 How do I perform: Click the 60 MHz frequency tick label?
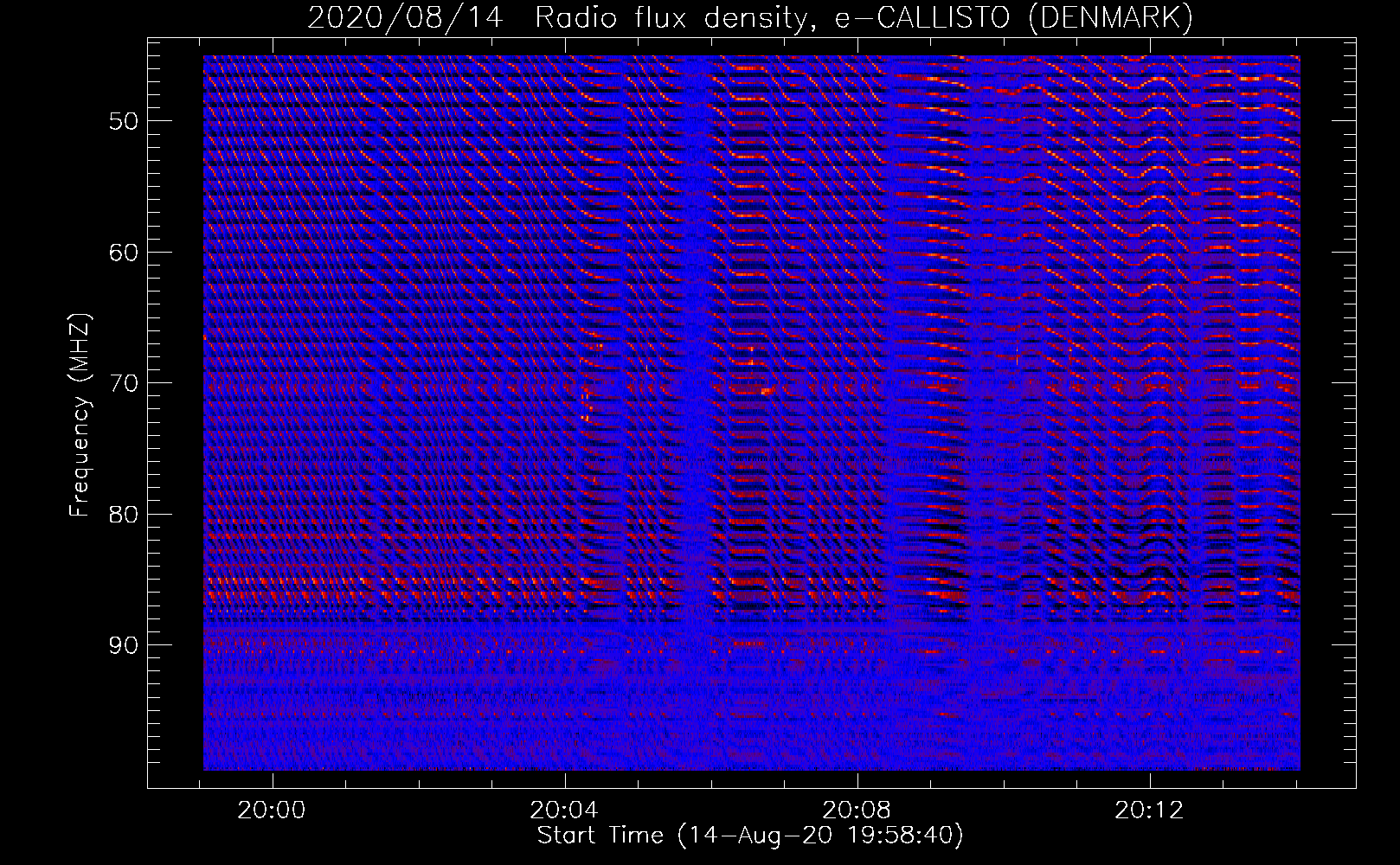click(123, 253)
